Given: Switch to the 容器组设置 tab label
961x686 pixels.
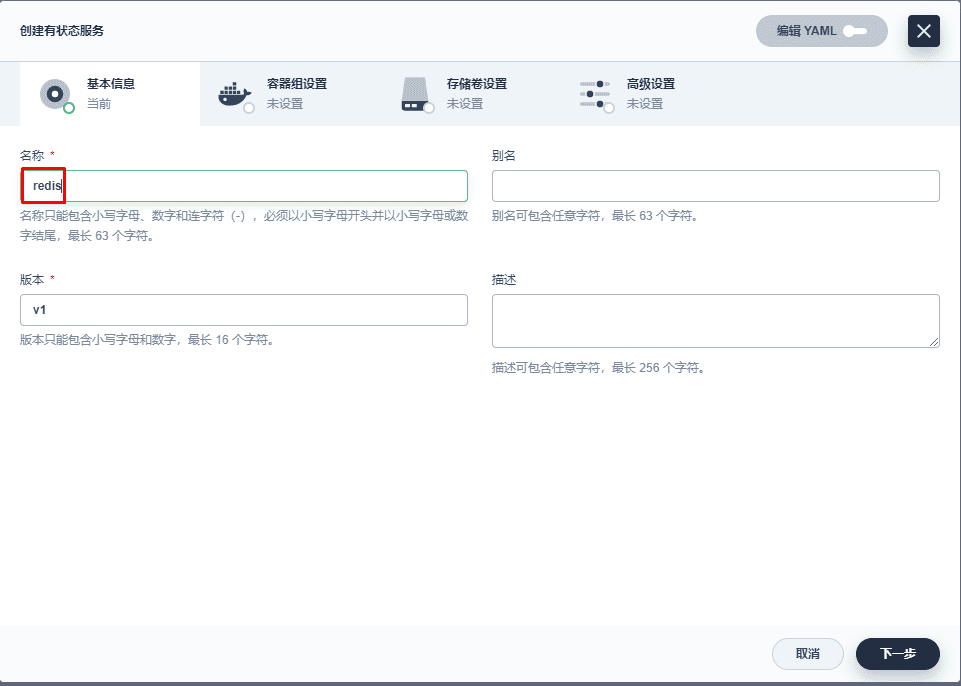Looking at the screenshot, I should (297, 84).
